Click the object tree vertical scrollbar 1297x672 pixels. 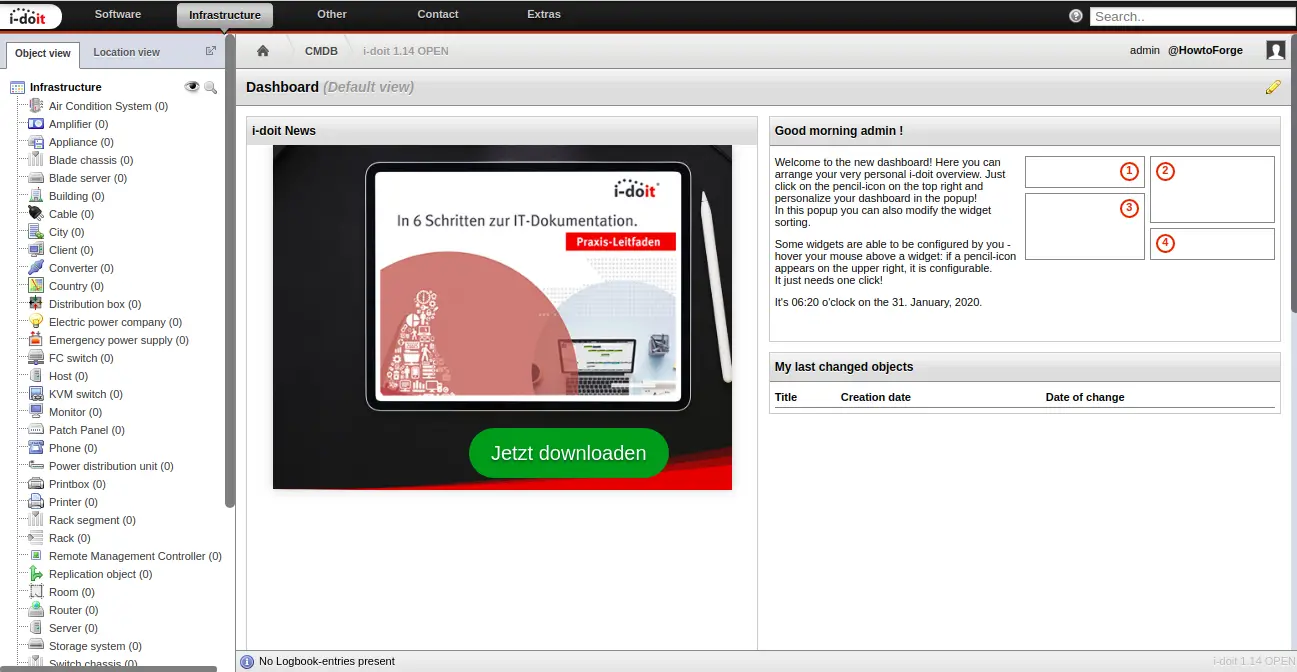click(x=230, y=272)
